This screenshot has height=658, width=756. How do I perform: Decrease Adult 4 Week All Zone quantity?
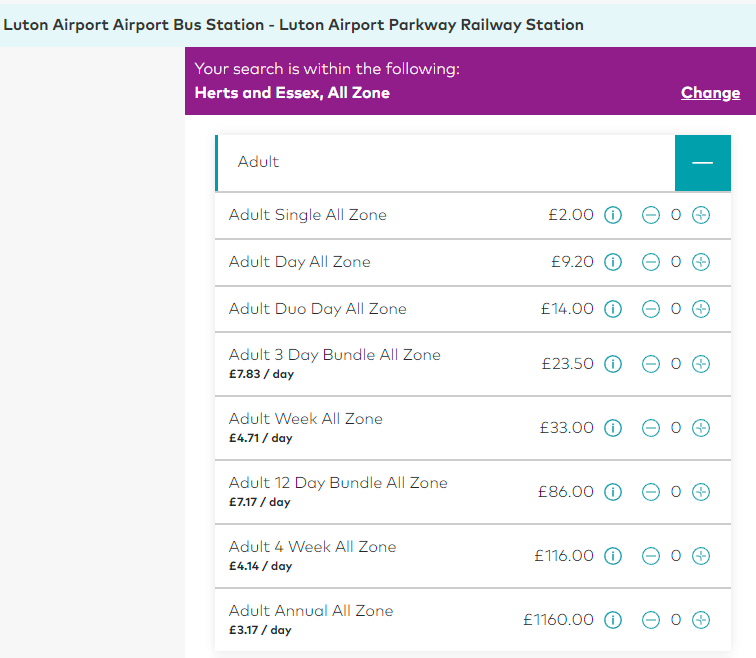[x=650, y=556]
